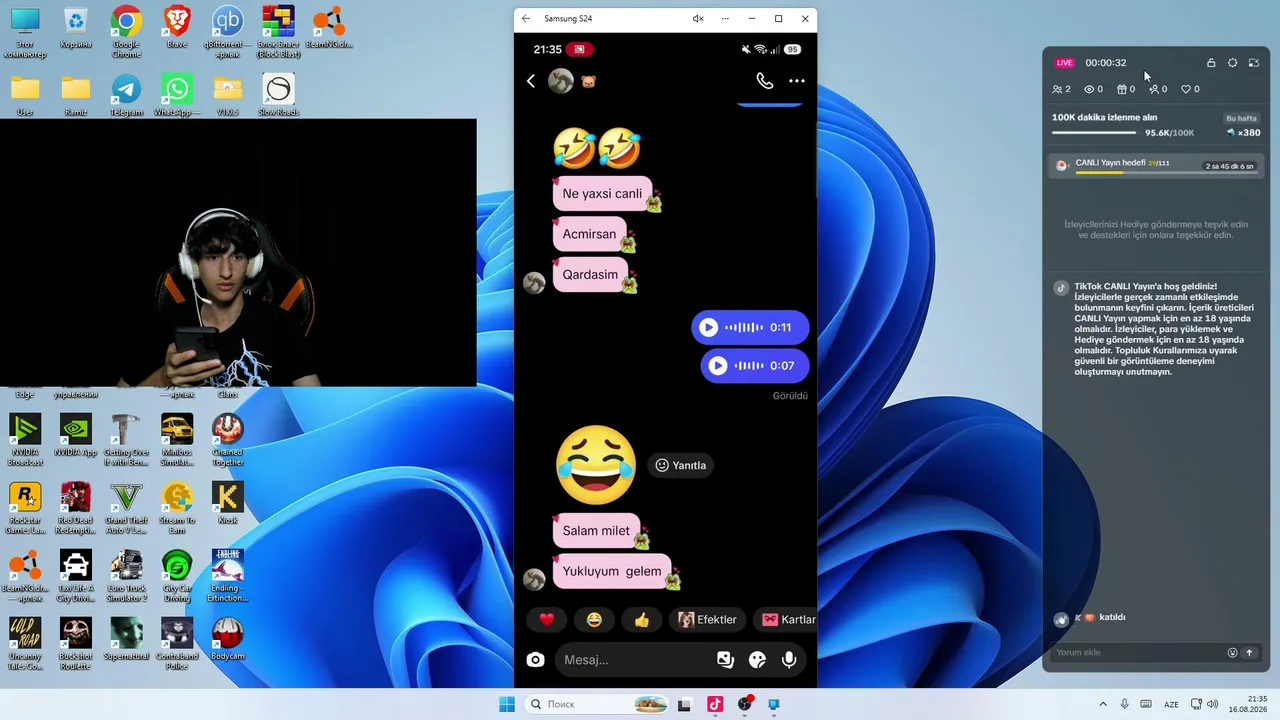Open WhatsApp desktop shortcut
This screenshot has width=1280, height=720.
[x=177, y=96]
